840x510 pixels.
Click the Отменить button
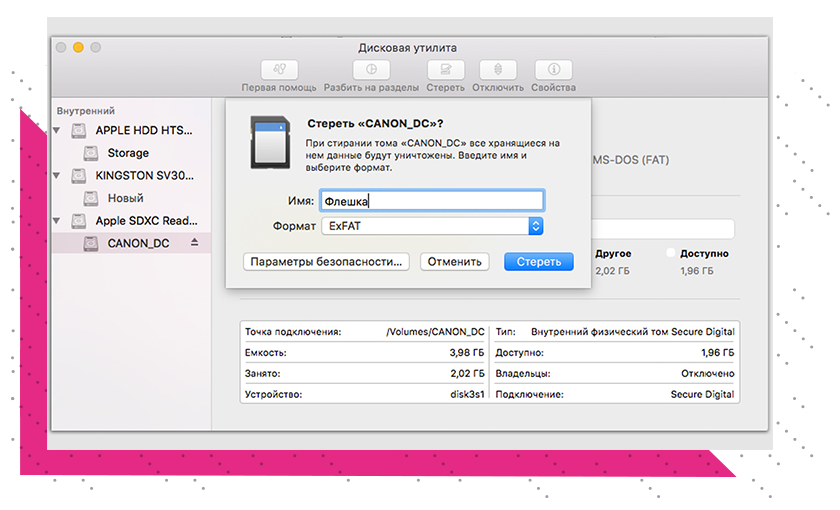(x=454, y=261)
